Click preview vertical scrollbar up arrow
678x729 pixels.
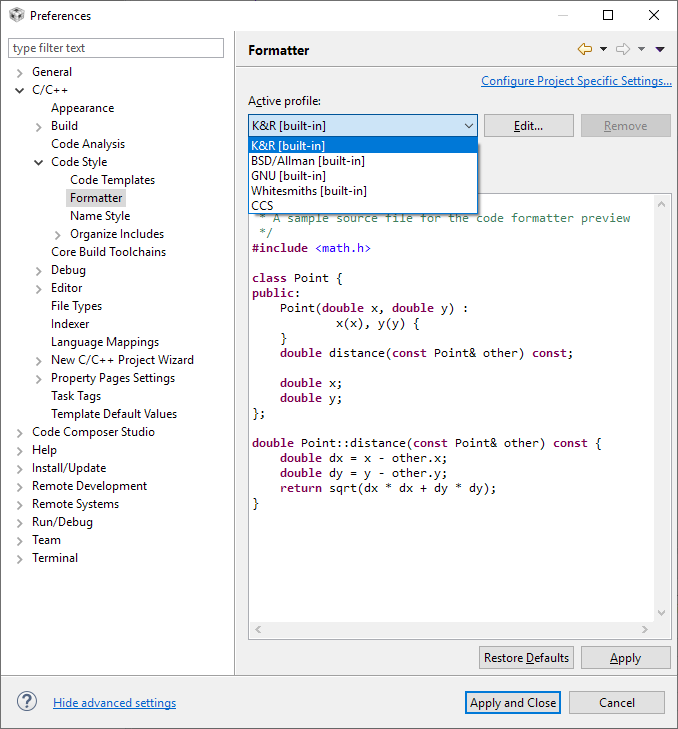pos(661,204)
